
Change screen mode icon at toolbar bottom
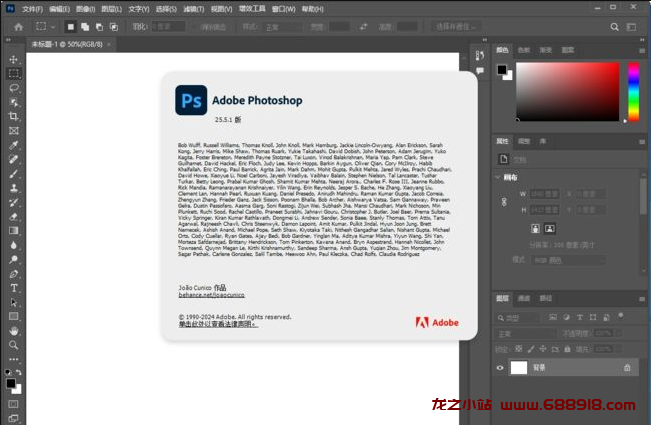coord(13,418)
